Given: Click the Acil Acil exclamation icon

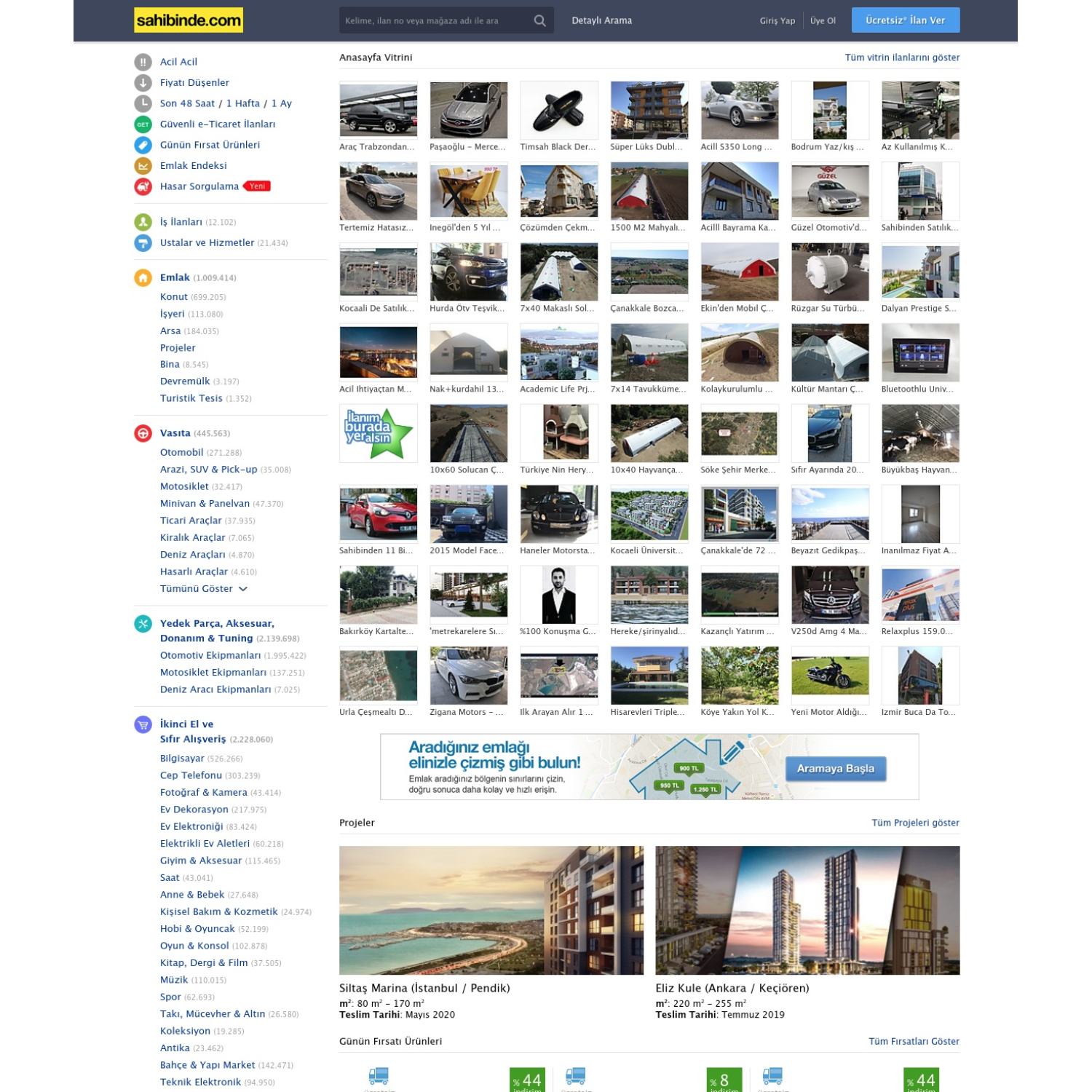Looking at the screenshot, I should (x=143, y=62).
